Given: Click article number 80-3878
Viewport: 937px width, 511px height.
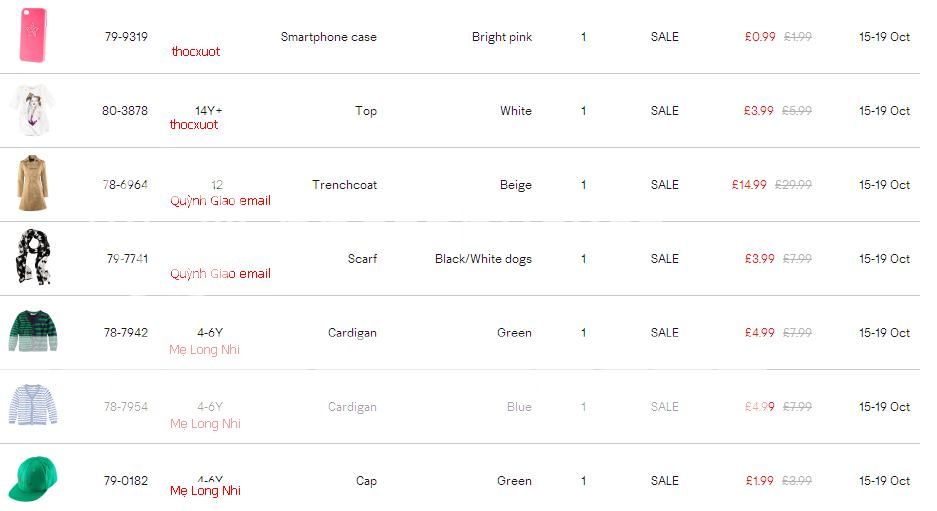Looking at the screenshot, I should point(125,111).
